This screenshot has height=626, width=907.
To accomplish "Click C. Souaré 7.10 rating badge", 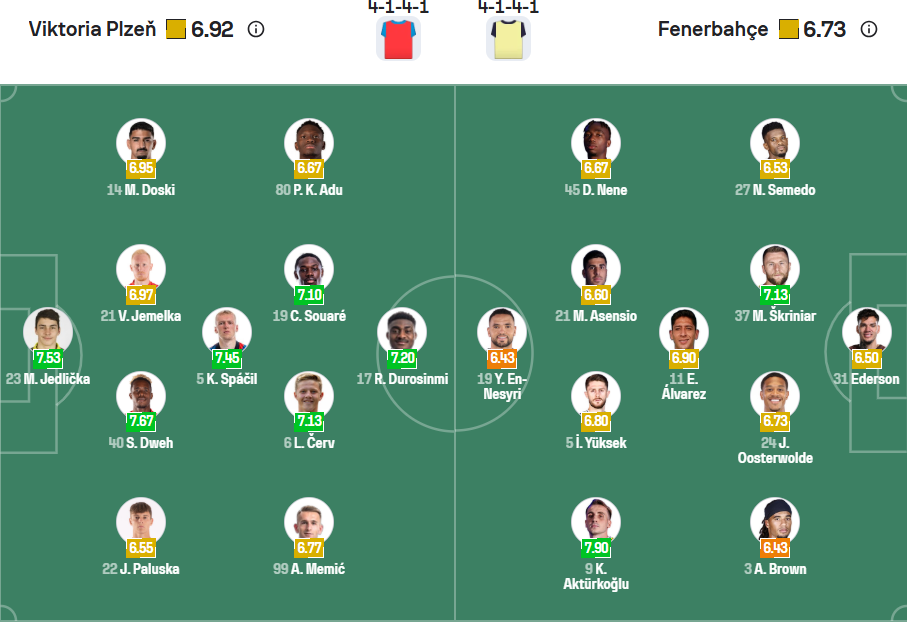I will tap(309, 295).
